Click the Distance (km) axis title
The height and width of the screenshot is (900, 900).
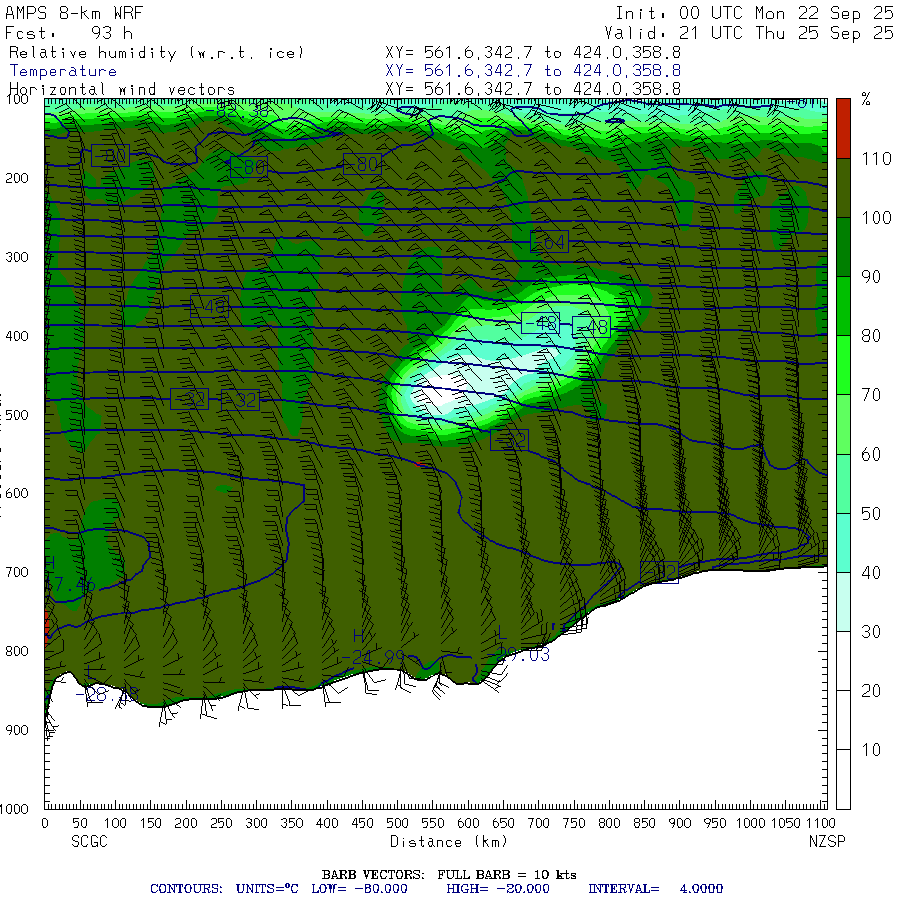[435, 842]
